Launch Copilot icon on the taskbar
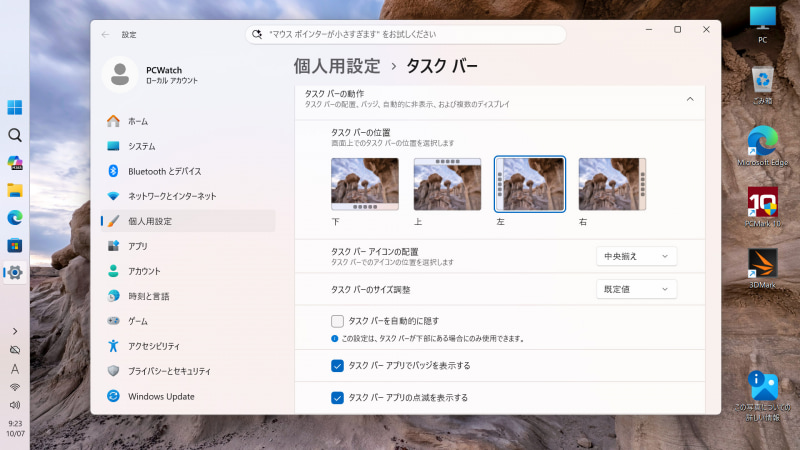This screenshot has width=800, height=450. tap(15, 163)
